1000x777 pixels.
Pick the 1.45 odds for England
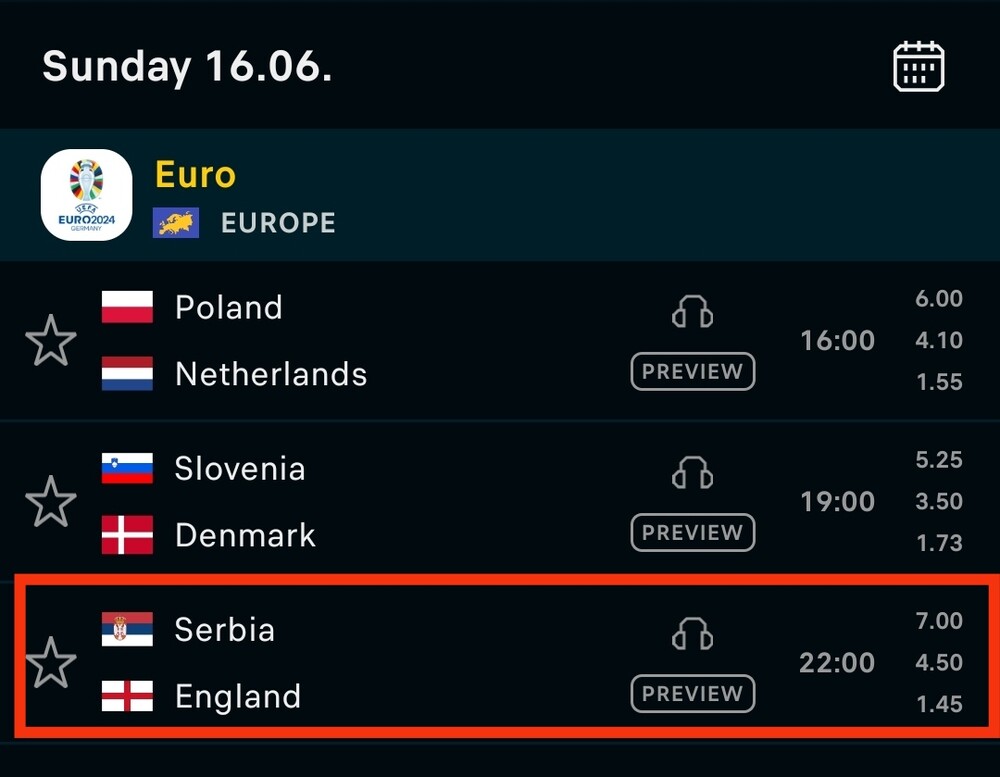(939, 704)
